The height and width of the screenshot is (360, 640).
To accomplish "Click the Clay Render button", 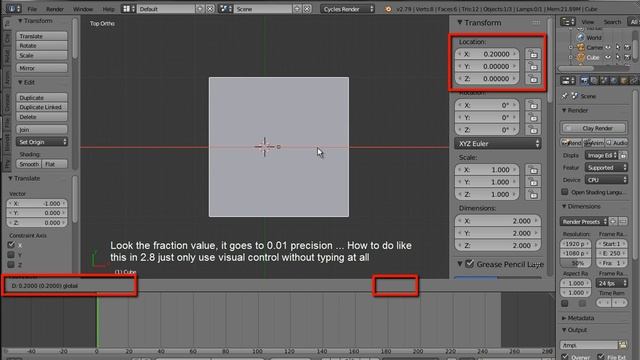I will (x=594, y=128).
